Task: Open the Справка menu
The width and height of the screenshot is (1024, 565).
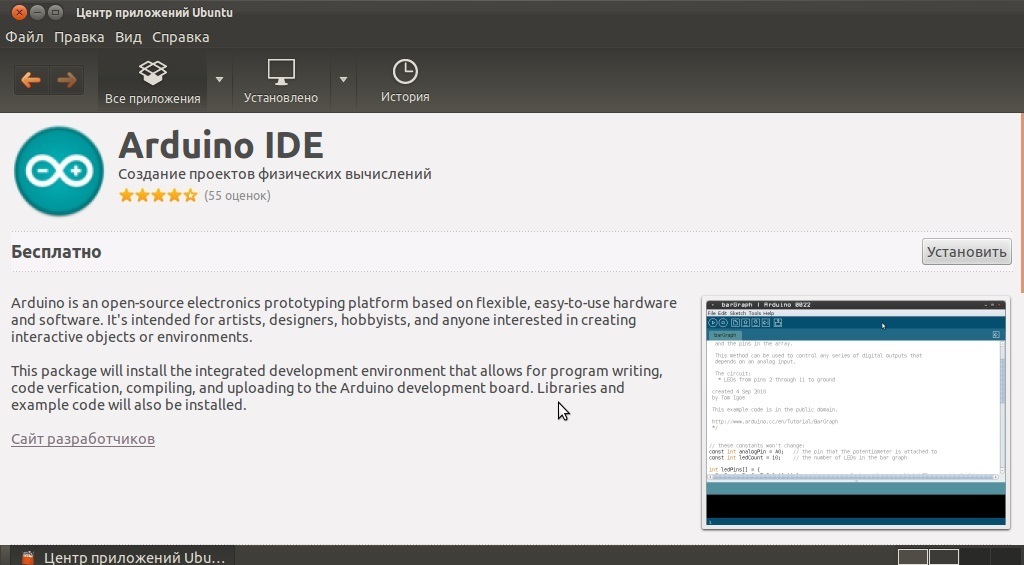Action: (181, 37)
